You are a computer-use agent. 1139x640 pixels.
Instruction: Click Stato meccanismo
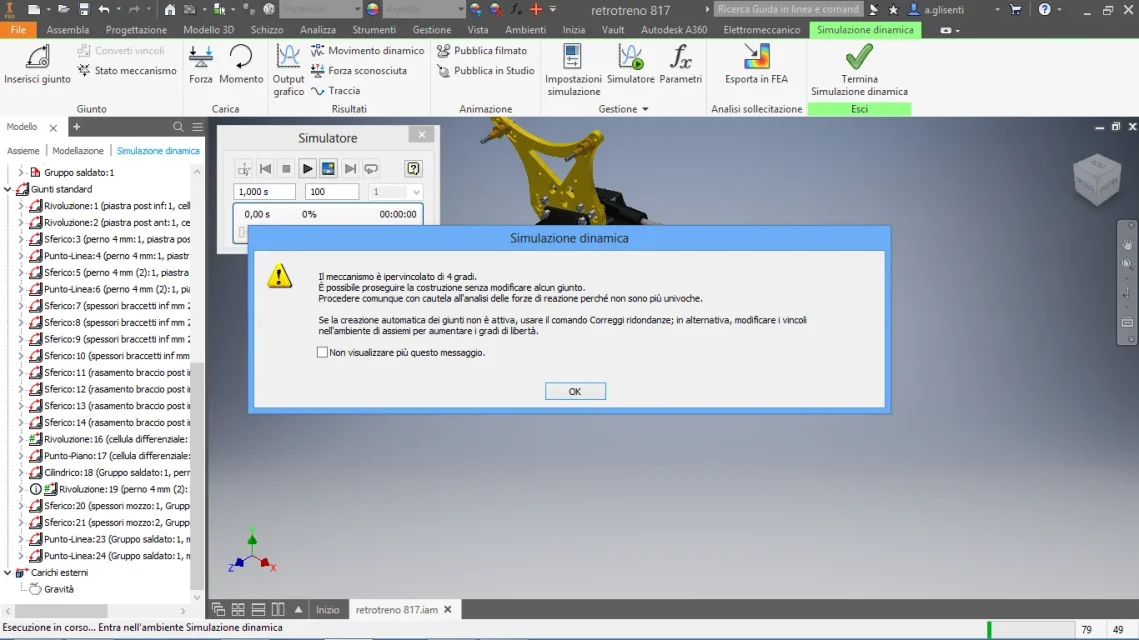[126, 70]
